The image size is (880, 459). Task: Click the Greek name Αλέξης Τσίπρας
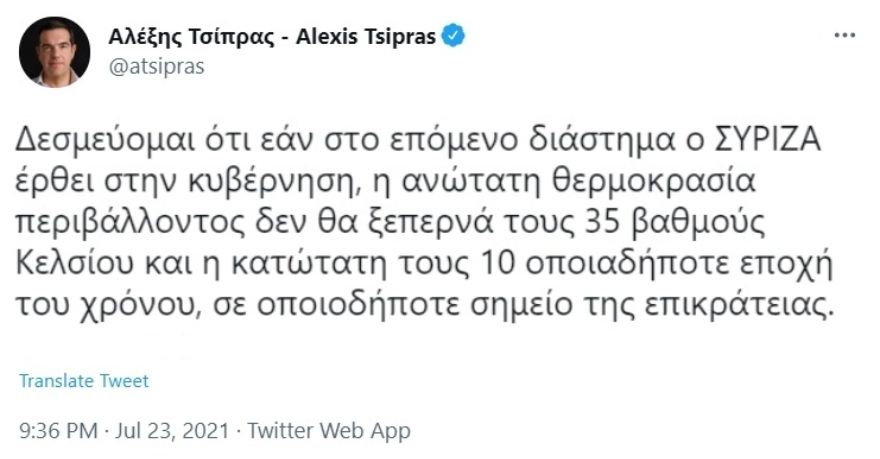[186, 38]
